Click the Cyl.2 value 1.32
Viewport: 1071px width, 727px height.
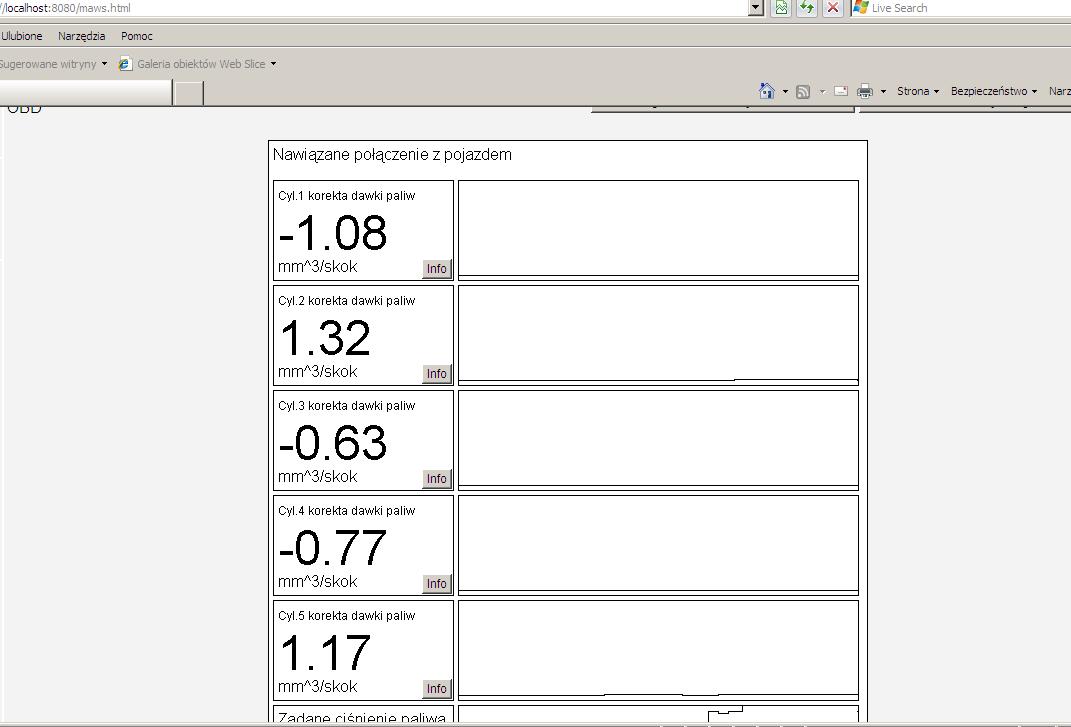tap(325, 338)
